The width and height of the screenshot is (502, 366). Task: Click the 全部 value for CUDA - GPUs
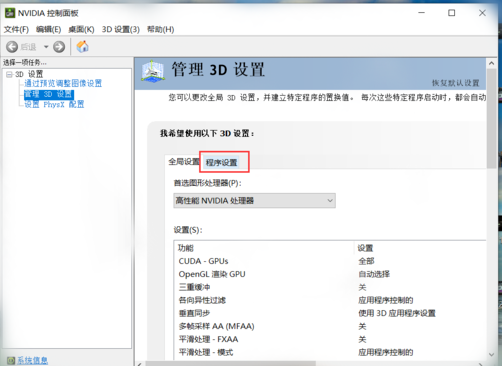pos(366,261)
